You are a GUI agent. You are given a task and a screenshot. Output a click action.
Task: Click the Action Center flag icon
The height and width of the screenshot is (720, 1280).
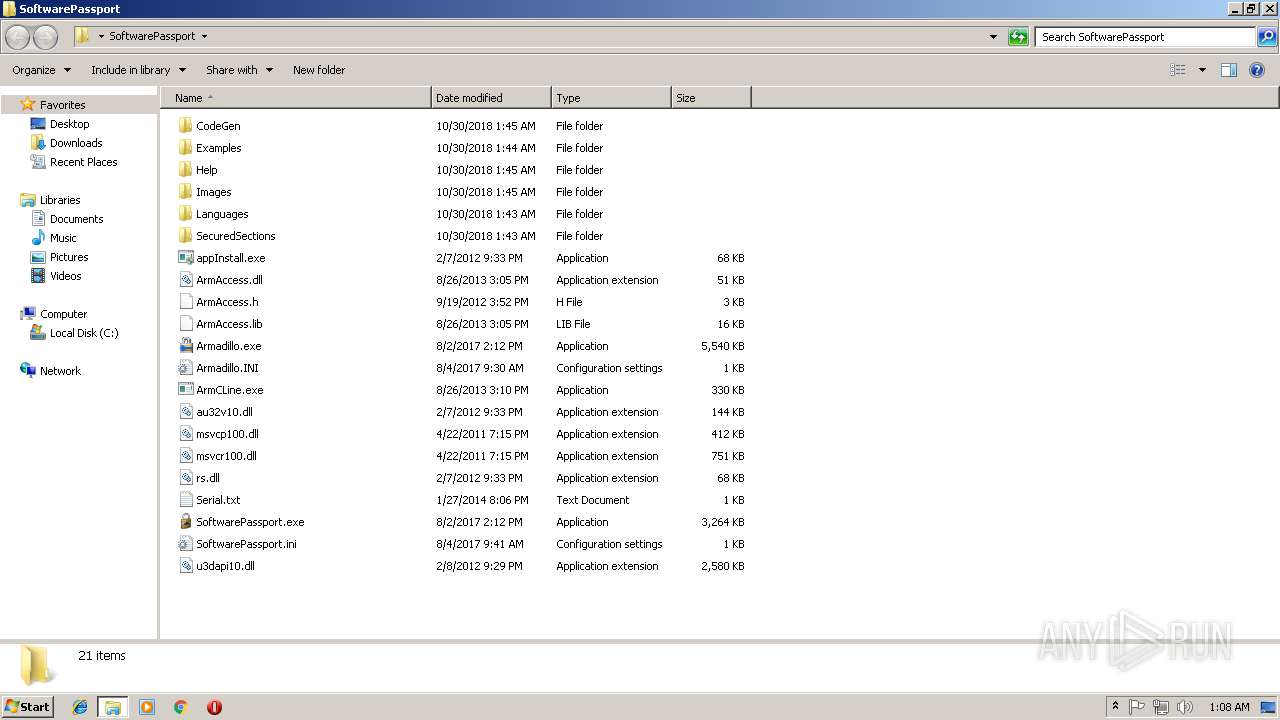(x=1137, y=707)
